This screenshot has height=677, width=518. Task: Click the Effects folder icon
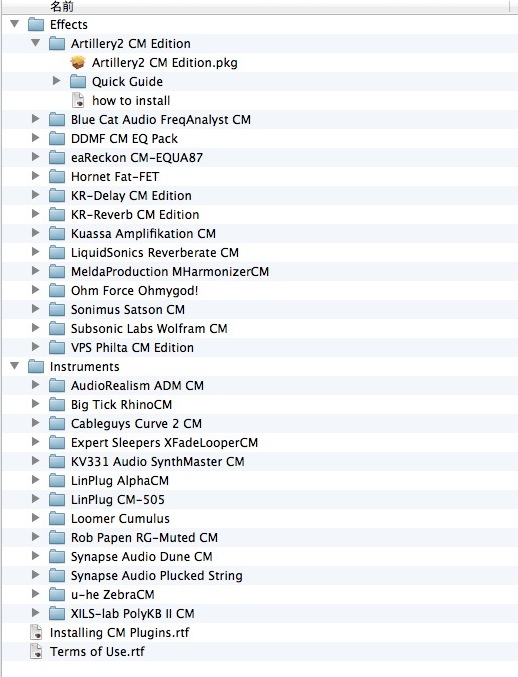[x=36, y=25]
